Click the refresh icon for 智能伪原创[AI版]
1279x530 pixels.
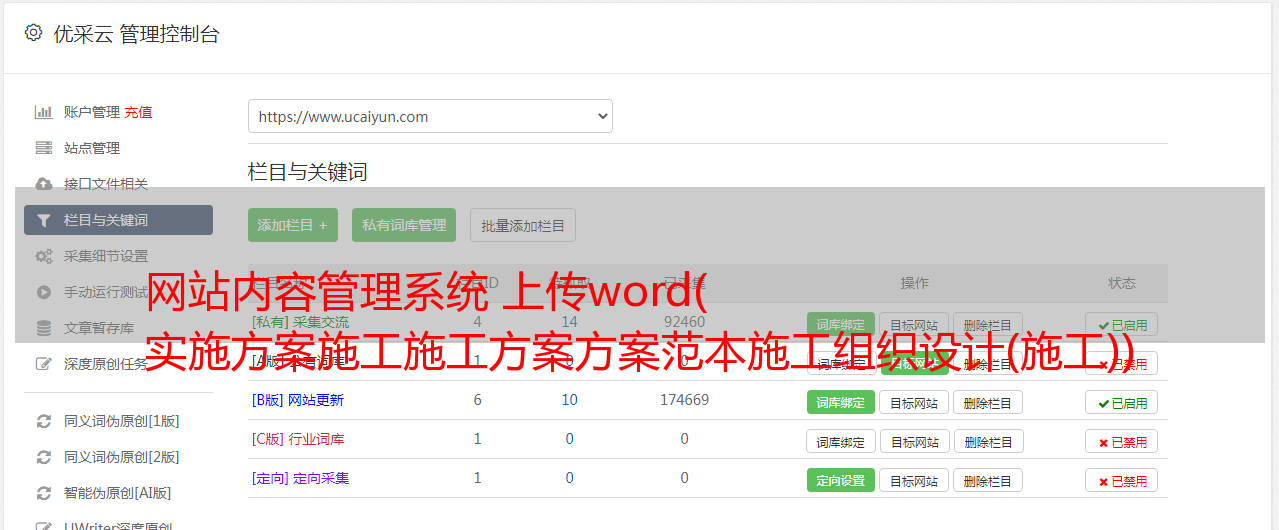coord(44,493)
